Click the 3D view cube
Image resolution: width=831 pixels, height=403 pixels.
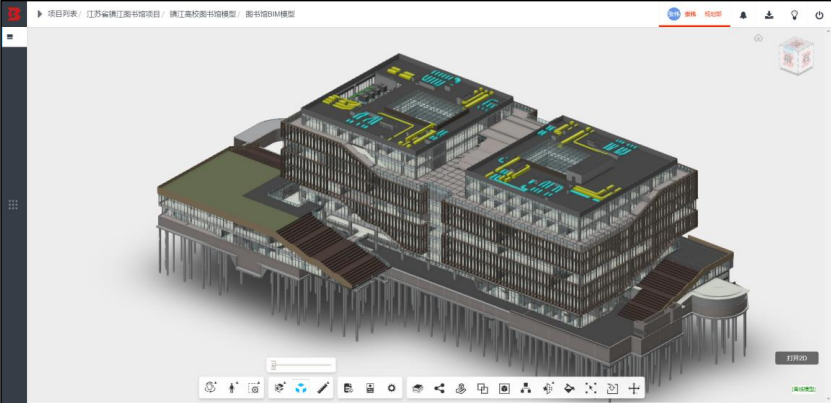click(795, 55)
